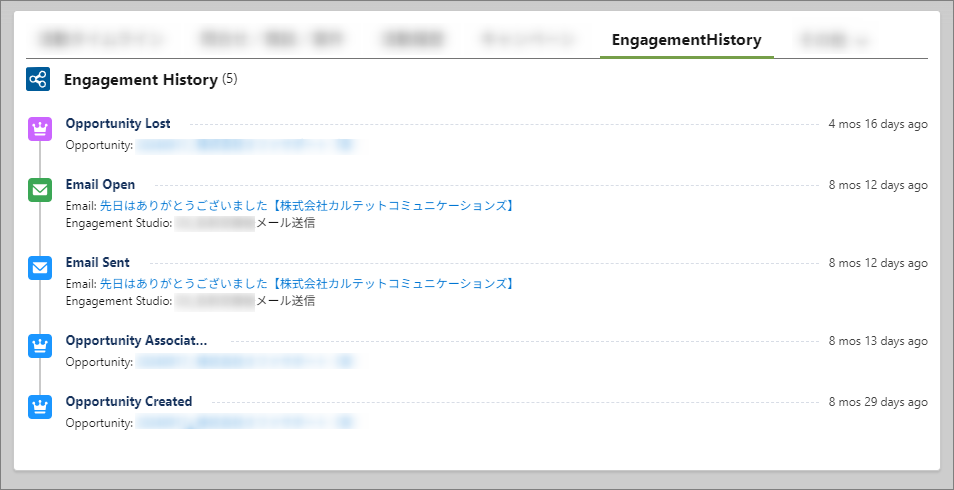Viewport: 954px width, 490px height.
Task: Click the Email Open activity title
Action: pyautogui.click(x=100, y=185)
